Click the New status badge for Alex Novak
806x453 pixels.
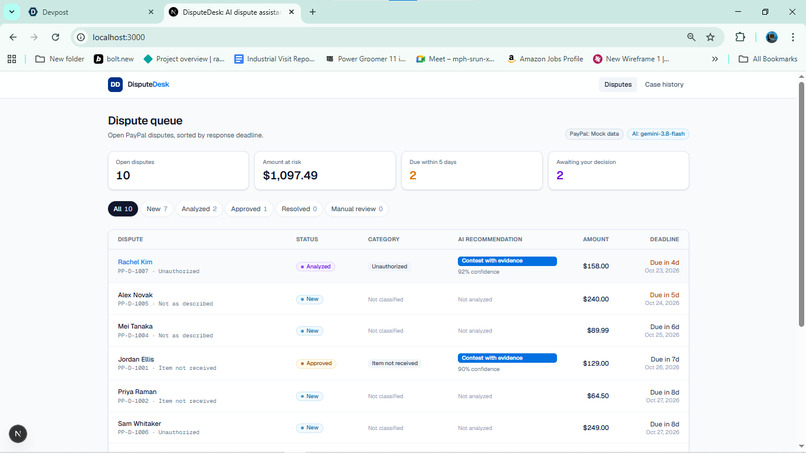[x=309, y=299]
